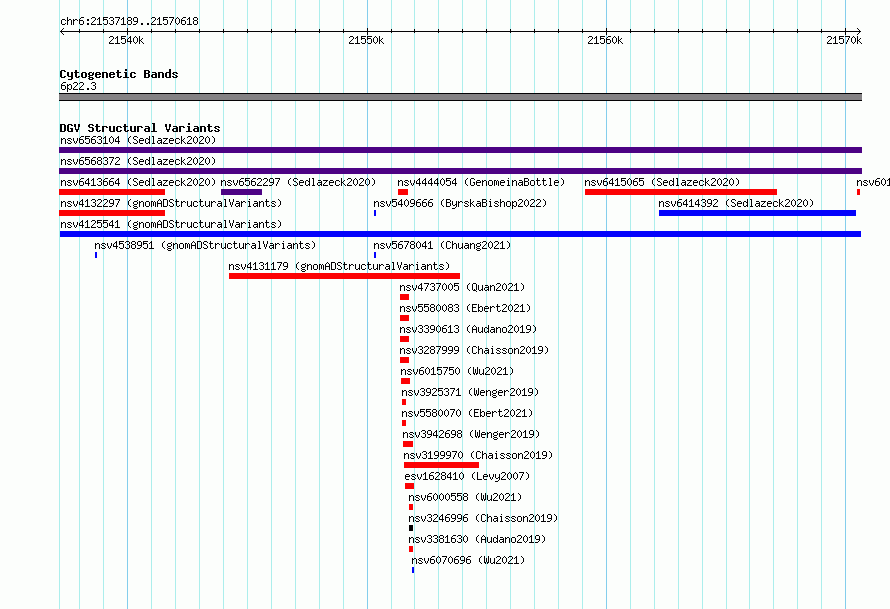Open nsv6562297 (Sedlazeck2020) label
Viewport: 890px width, 609px height.
coord(298,182)
